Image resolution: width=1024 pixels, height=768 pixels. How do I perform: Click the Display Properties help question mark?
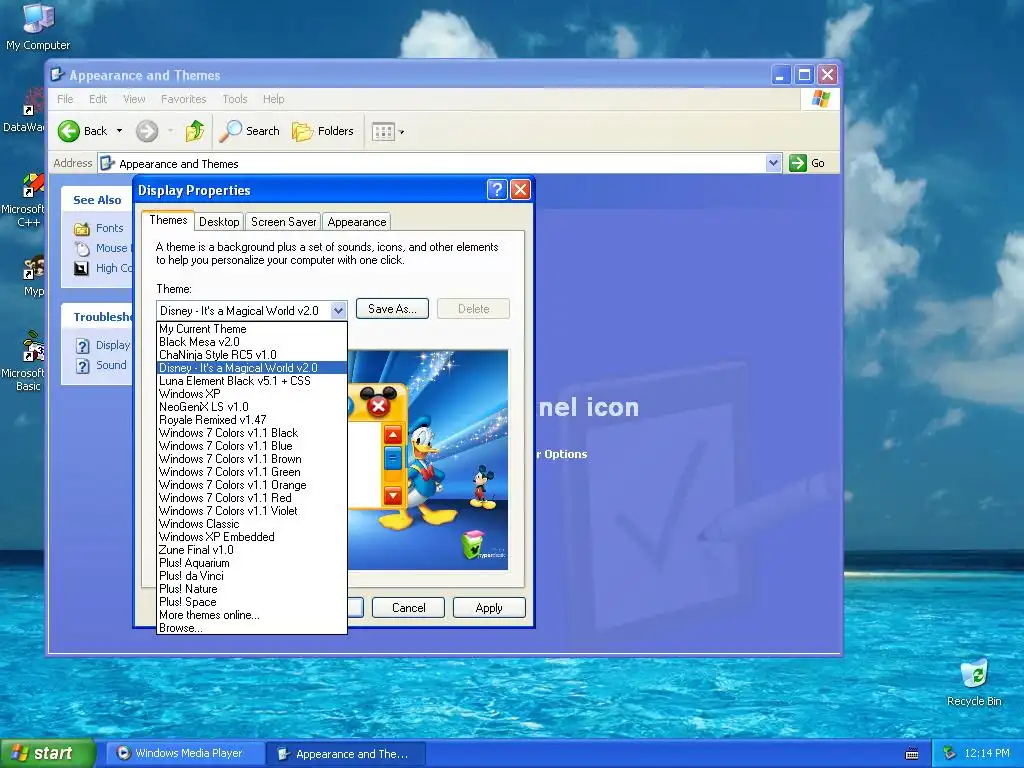(x=496, y=190)
